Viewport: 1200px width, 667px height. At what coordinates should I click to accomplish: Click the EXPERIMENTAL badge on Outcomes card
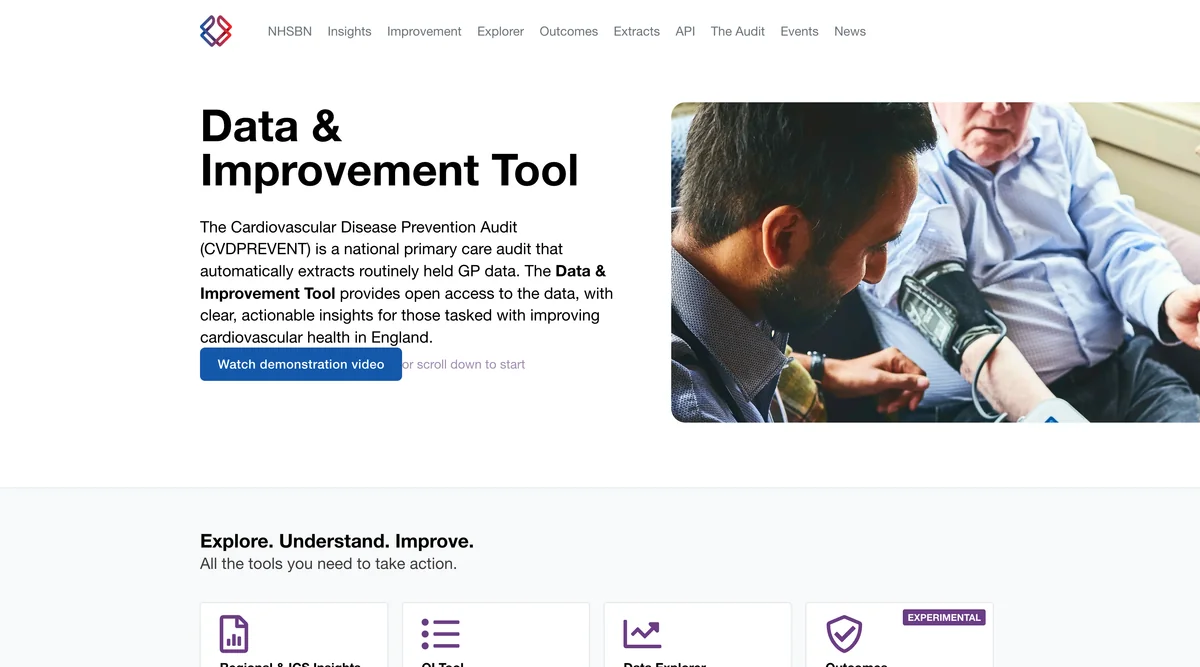944,617
